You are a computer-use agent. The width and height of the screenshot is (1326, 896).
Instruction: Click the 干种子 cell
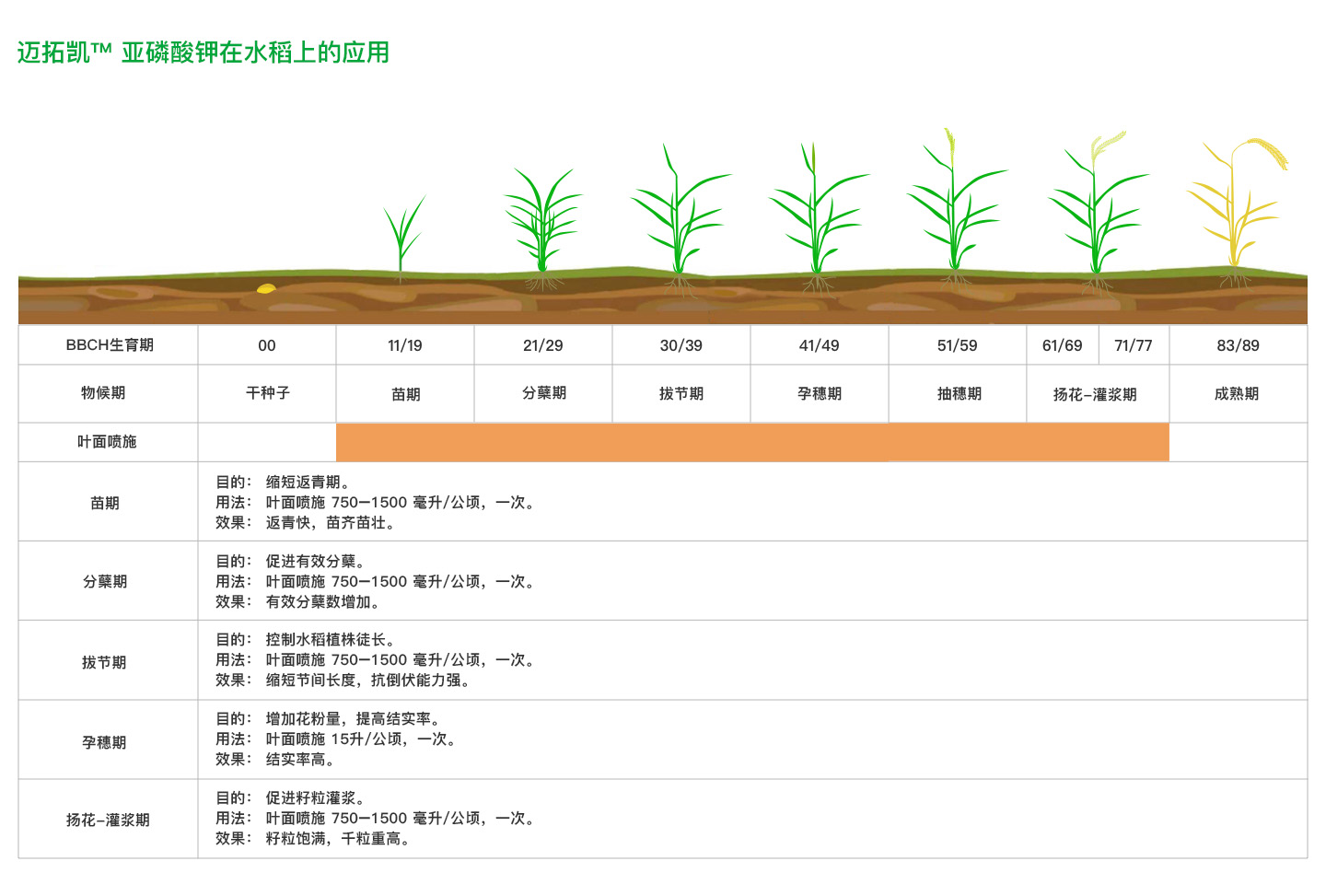click(x=267, y=393)
